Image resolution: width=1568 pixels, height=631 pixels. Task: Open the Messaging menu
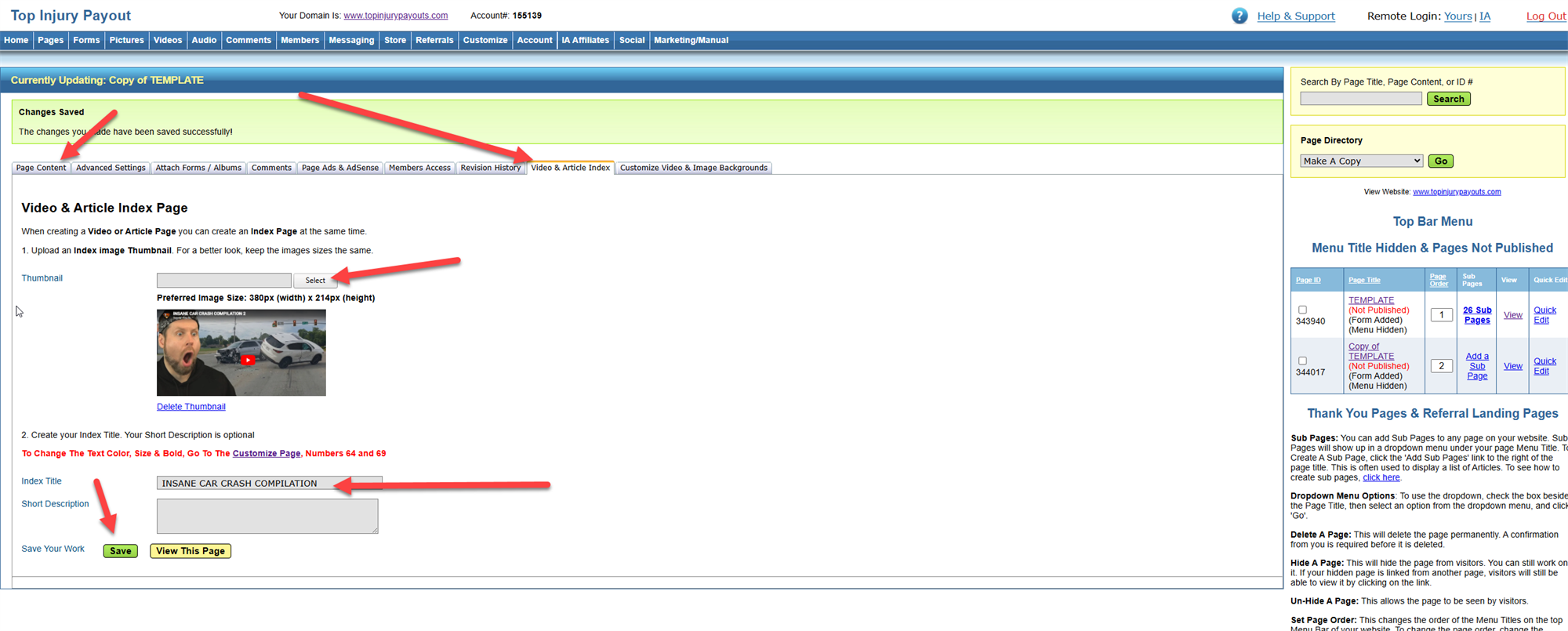pos(351,40)
